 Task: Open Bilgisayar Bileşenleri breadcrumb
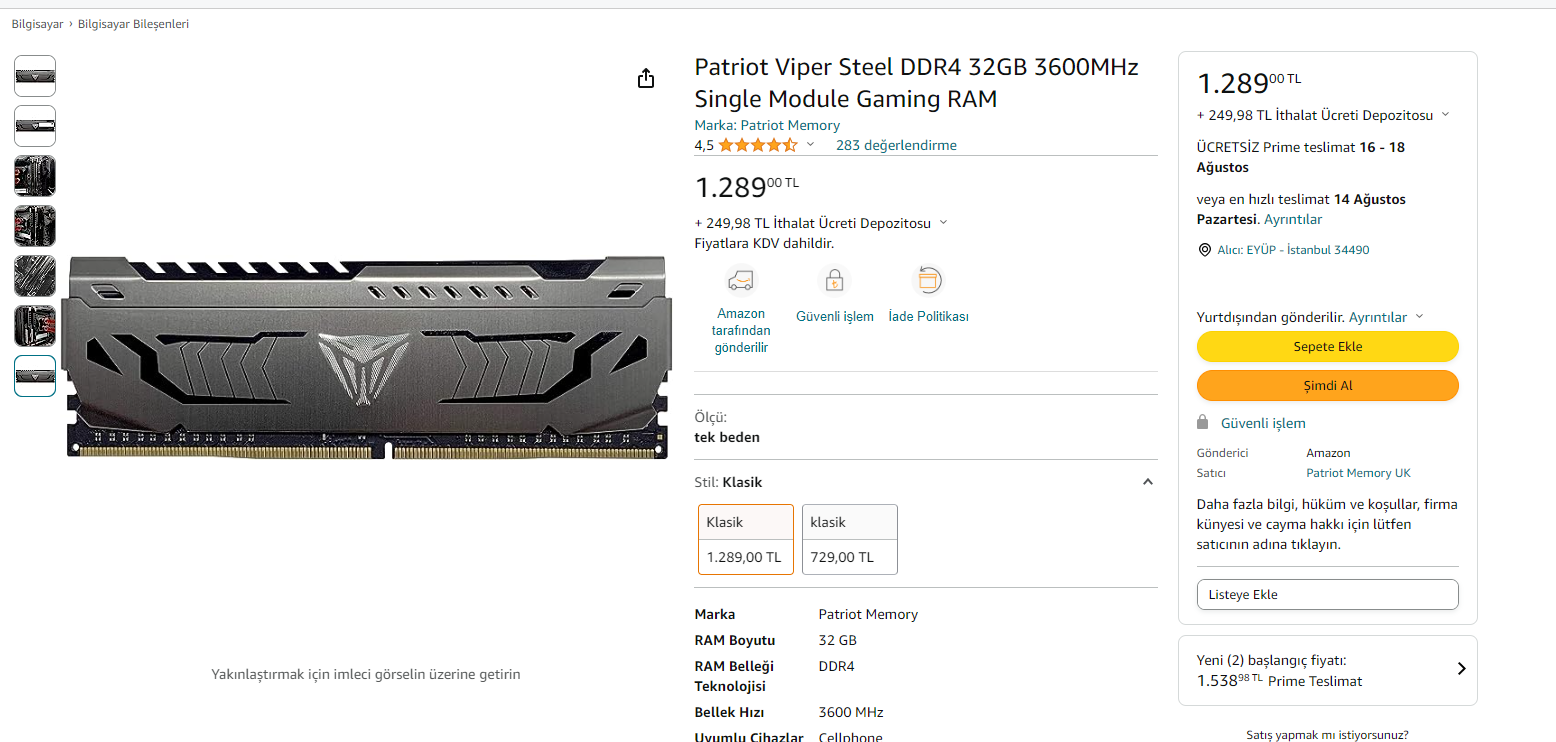click(133, 24)
